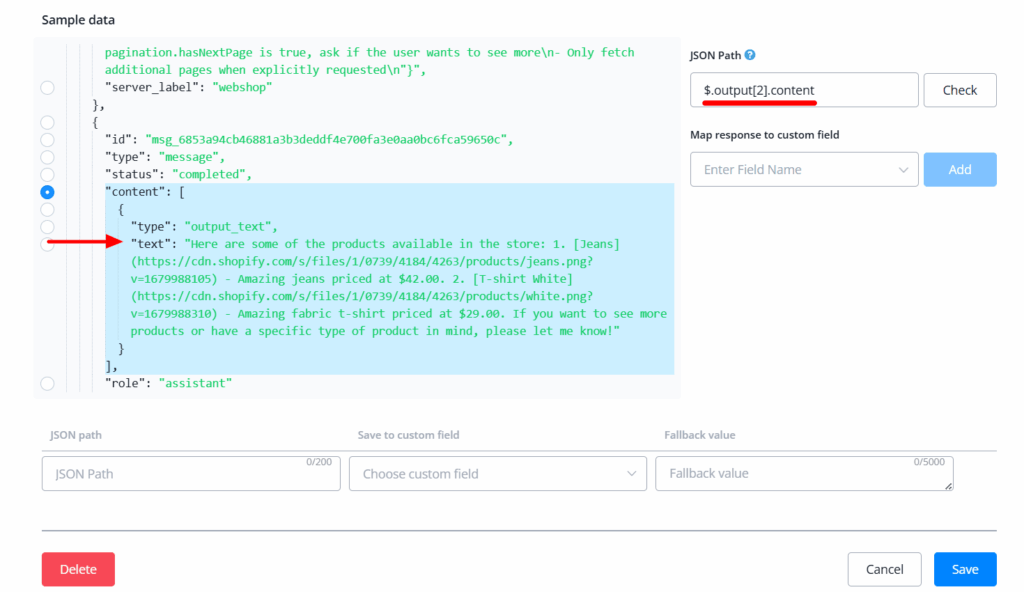1024x592 pixels.
Task: Click the chevron arrow of Enter Field Name
Action: 904,170
